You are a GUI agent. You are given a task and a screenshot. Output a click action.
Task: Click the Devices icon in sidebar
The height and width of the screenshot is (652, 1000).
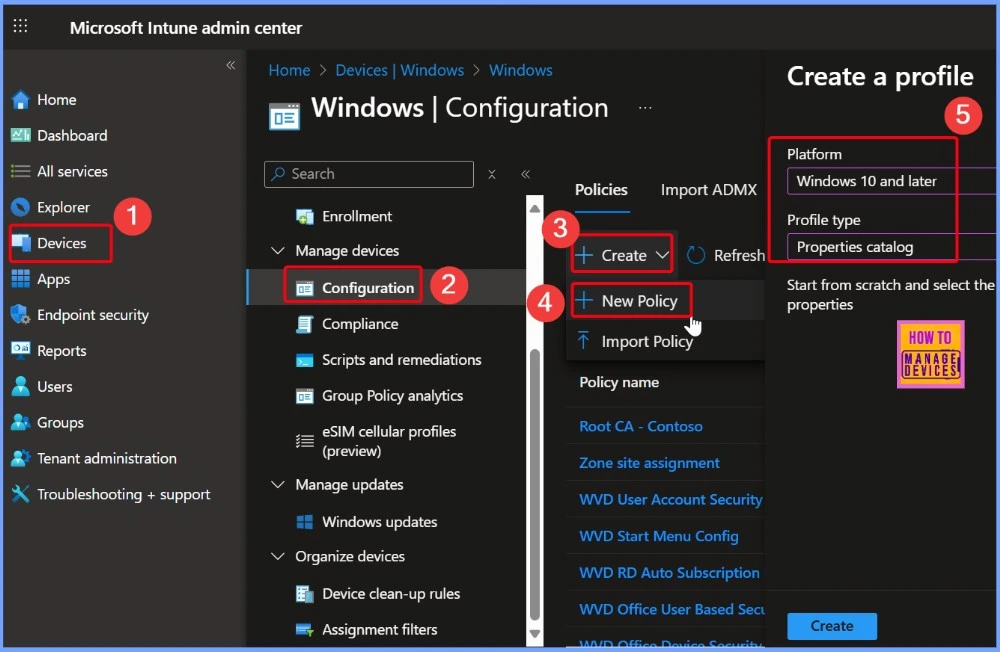coord(21,243)
